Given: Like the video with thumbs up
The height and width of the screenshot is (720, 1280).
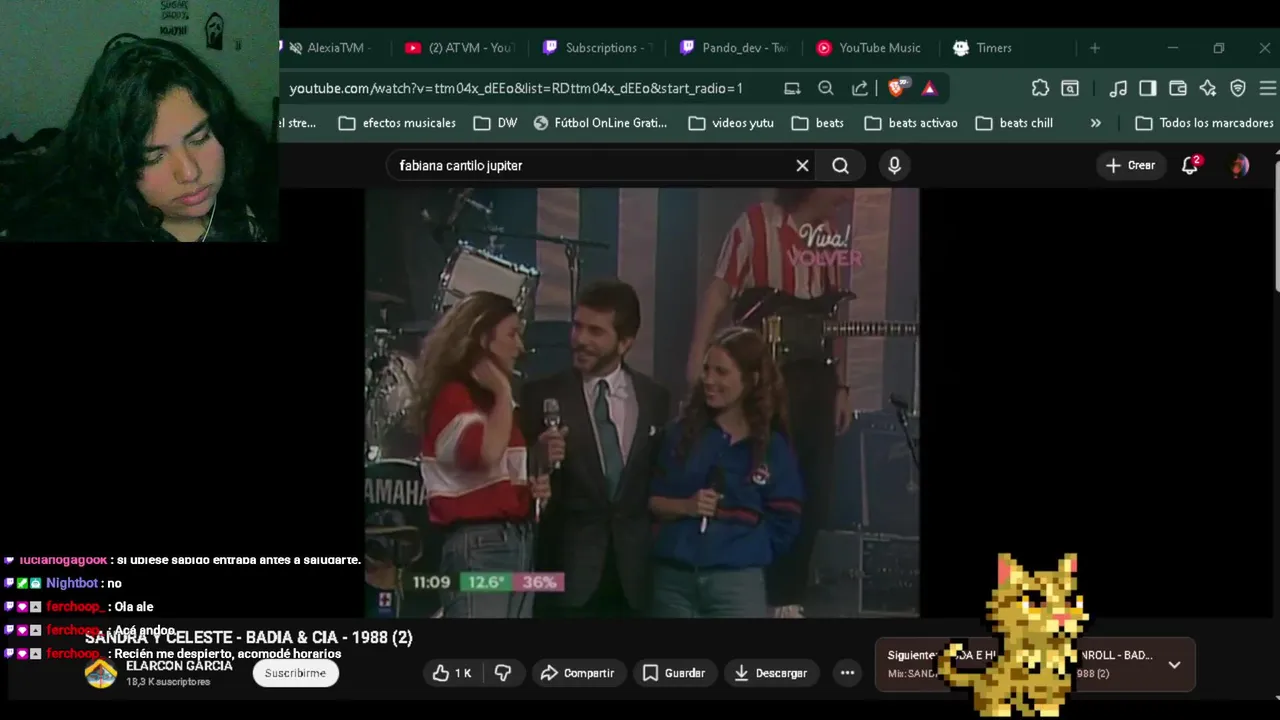Looking at the screenshot, I should (451, 673).
